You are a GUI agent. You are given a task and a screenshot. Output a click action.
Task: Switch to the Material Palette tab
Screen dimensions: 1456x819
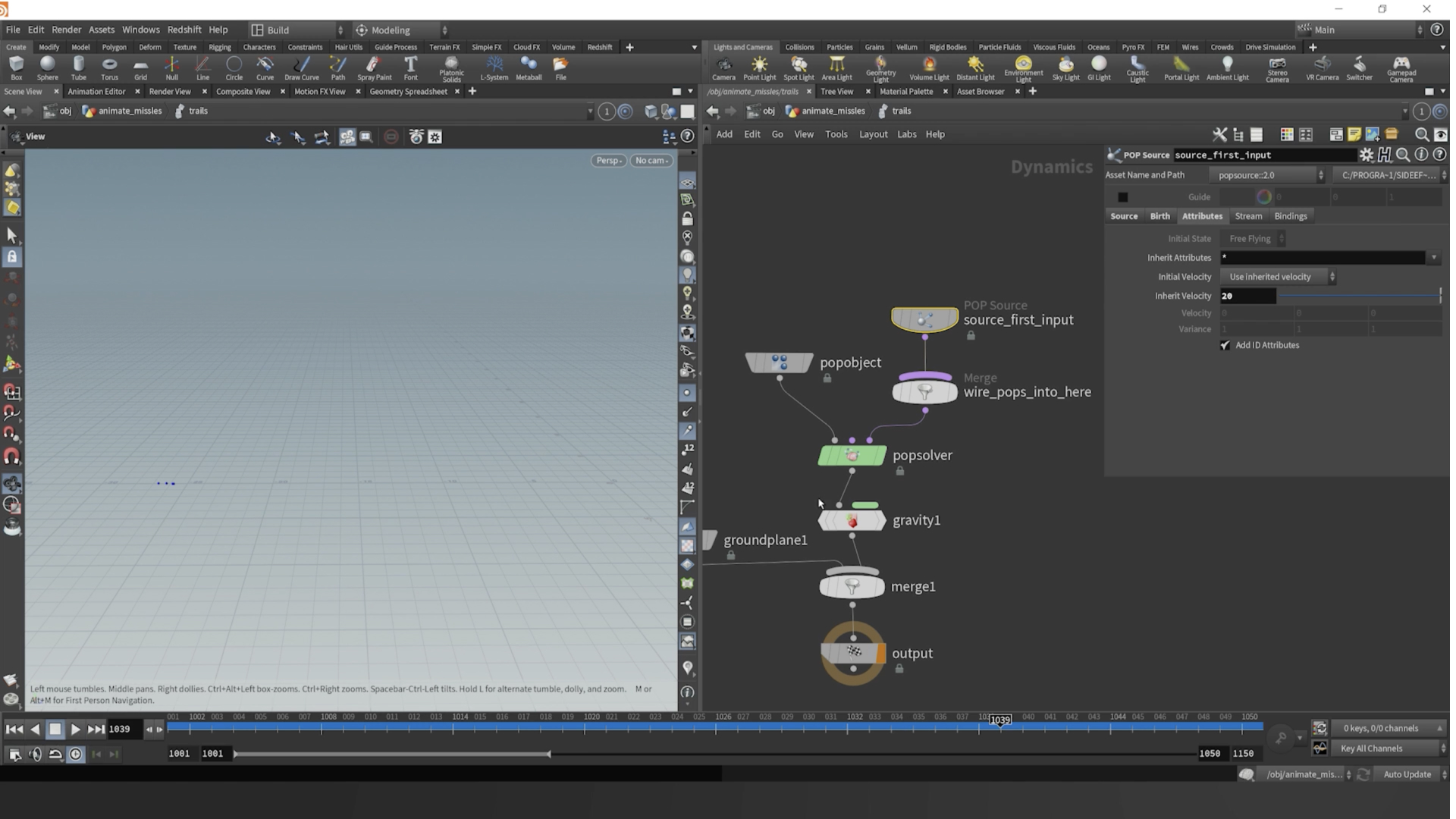(906, 92)
